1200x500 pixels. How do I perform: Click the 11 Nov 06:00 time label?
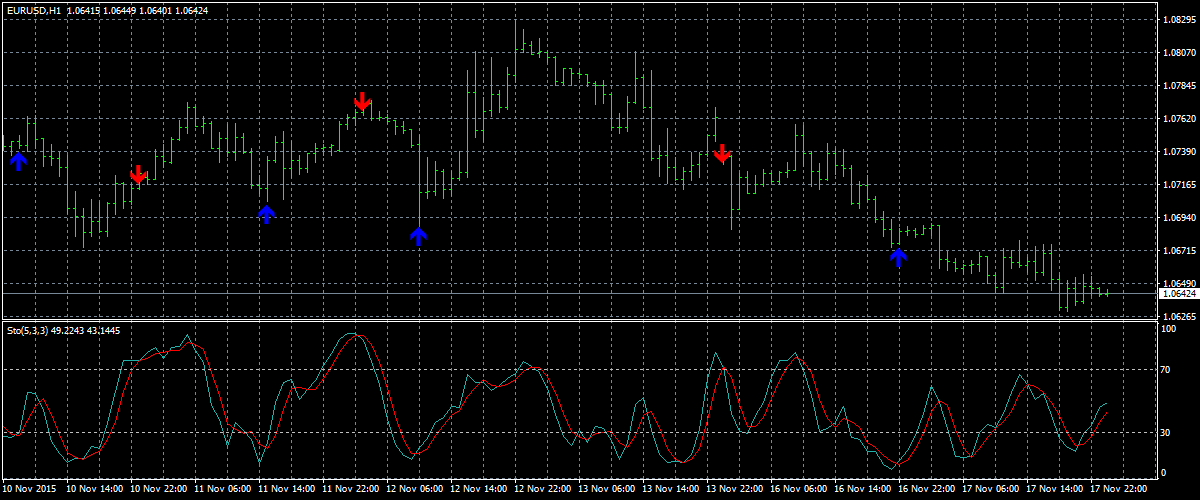223,489
